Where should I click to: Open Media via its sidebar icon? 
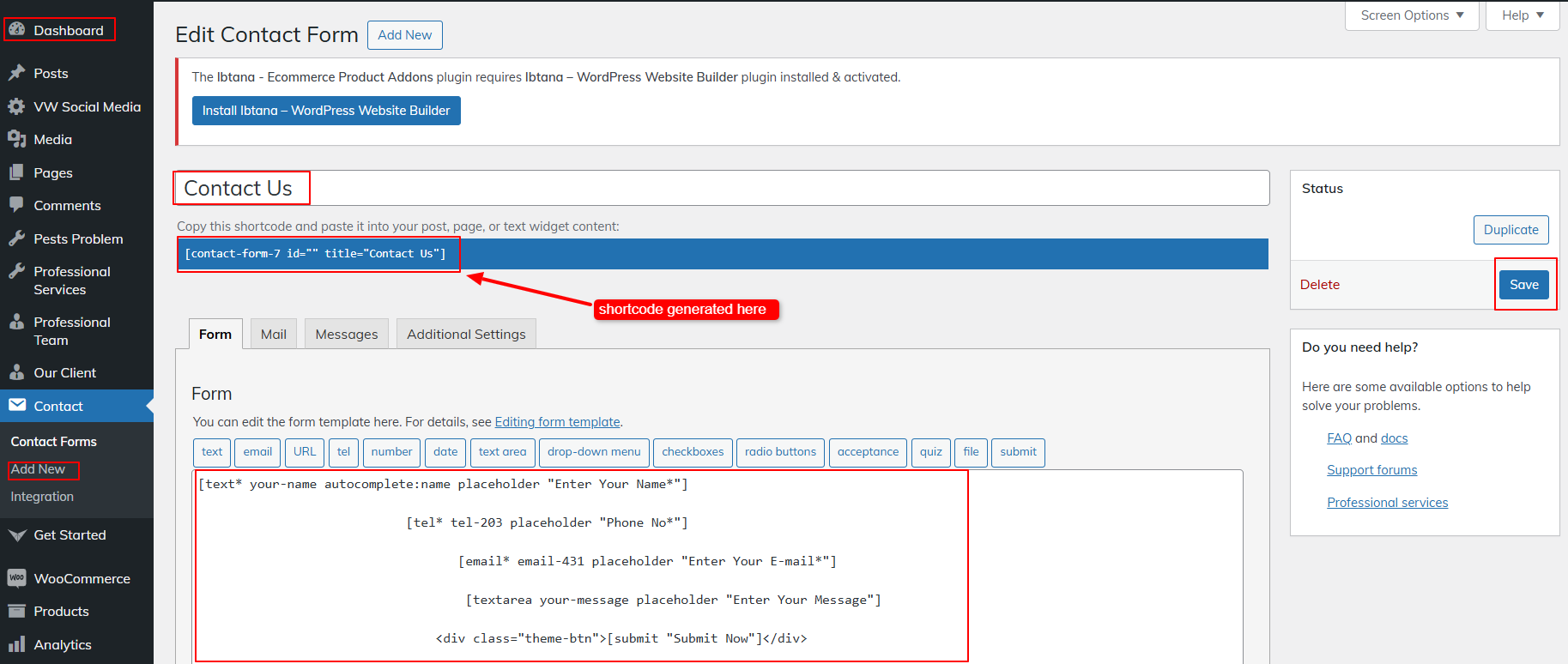16,139
